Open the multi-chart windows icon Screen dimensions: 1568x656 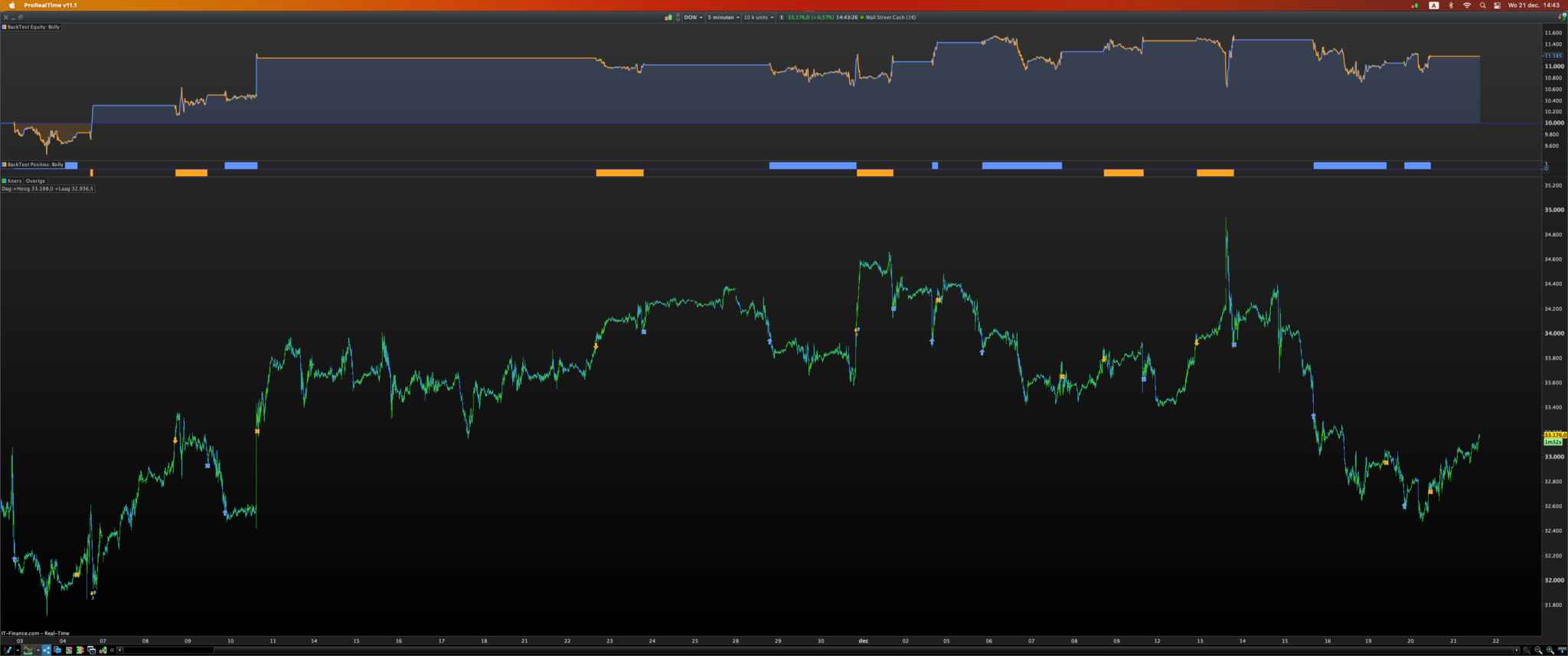(91, 650)
